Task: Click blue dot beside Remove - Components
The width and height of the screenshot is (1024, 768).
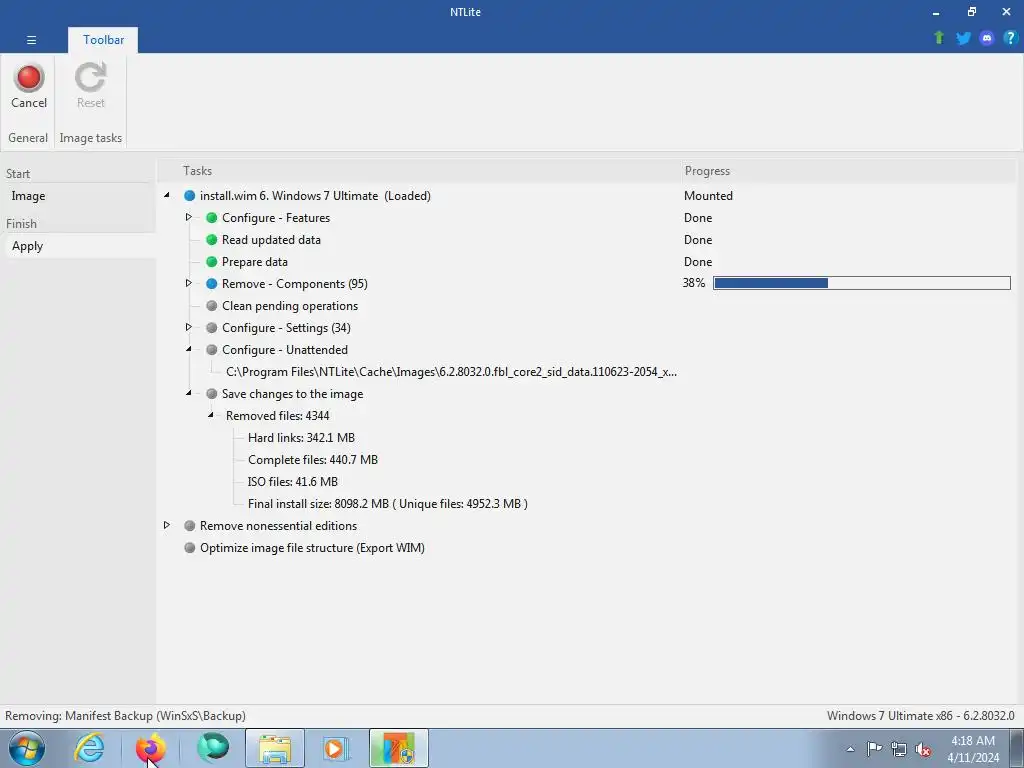Action: [212, 284]
